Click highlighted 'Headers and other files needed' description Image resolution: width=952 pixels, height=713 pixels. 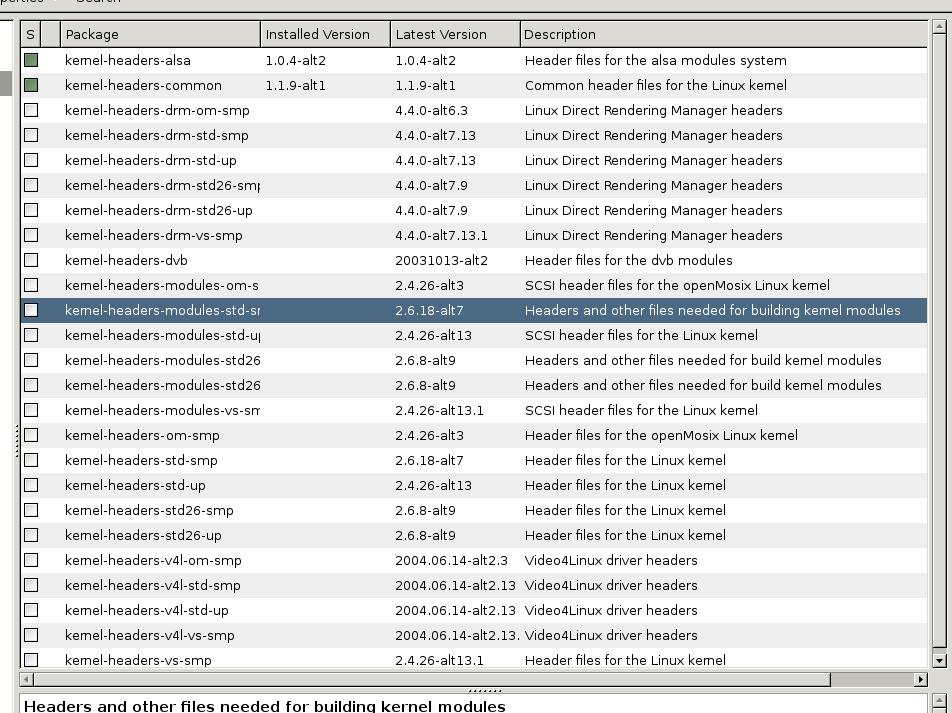click(x=713, y=310)
